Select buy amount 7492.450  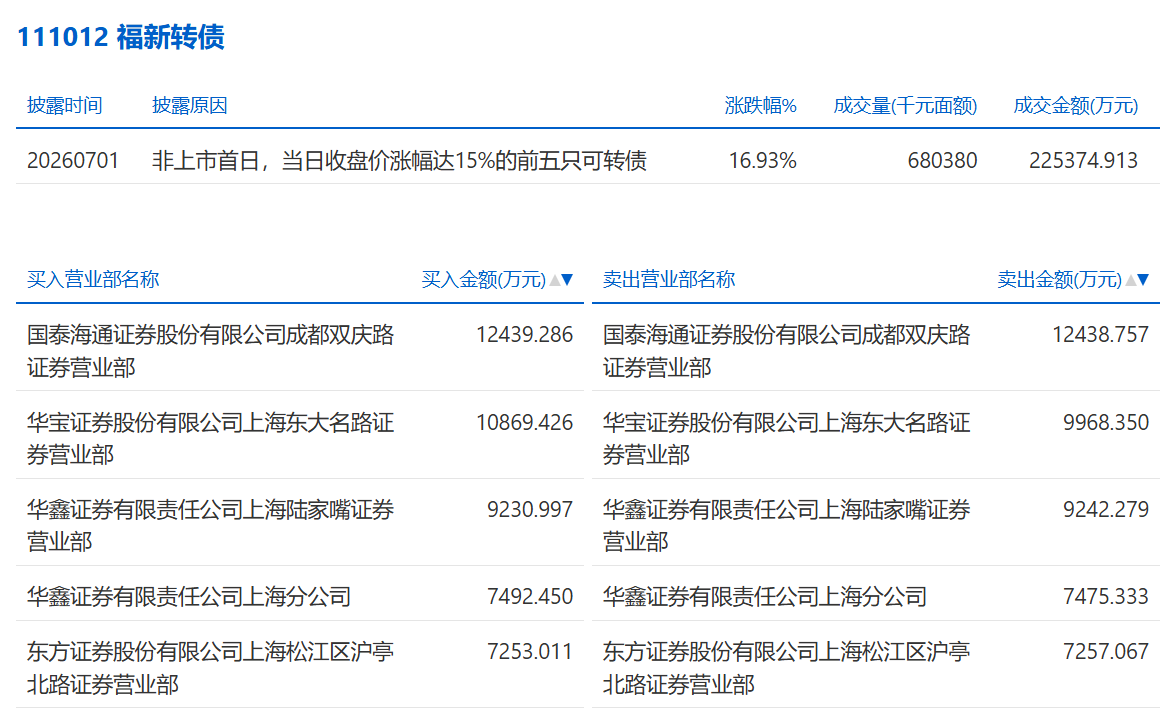[x=530, y=596]
